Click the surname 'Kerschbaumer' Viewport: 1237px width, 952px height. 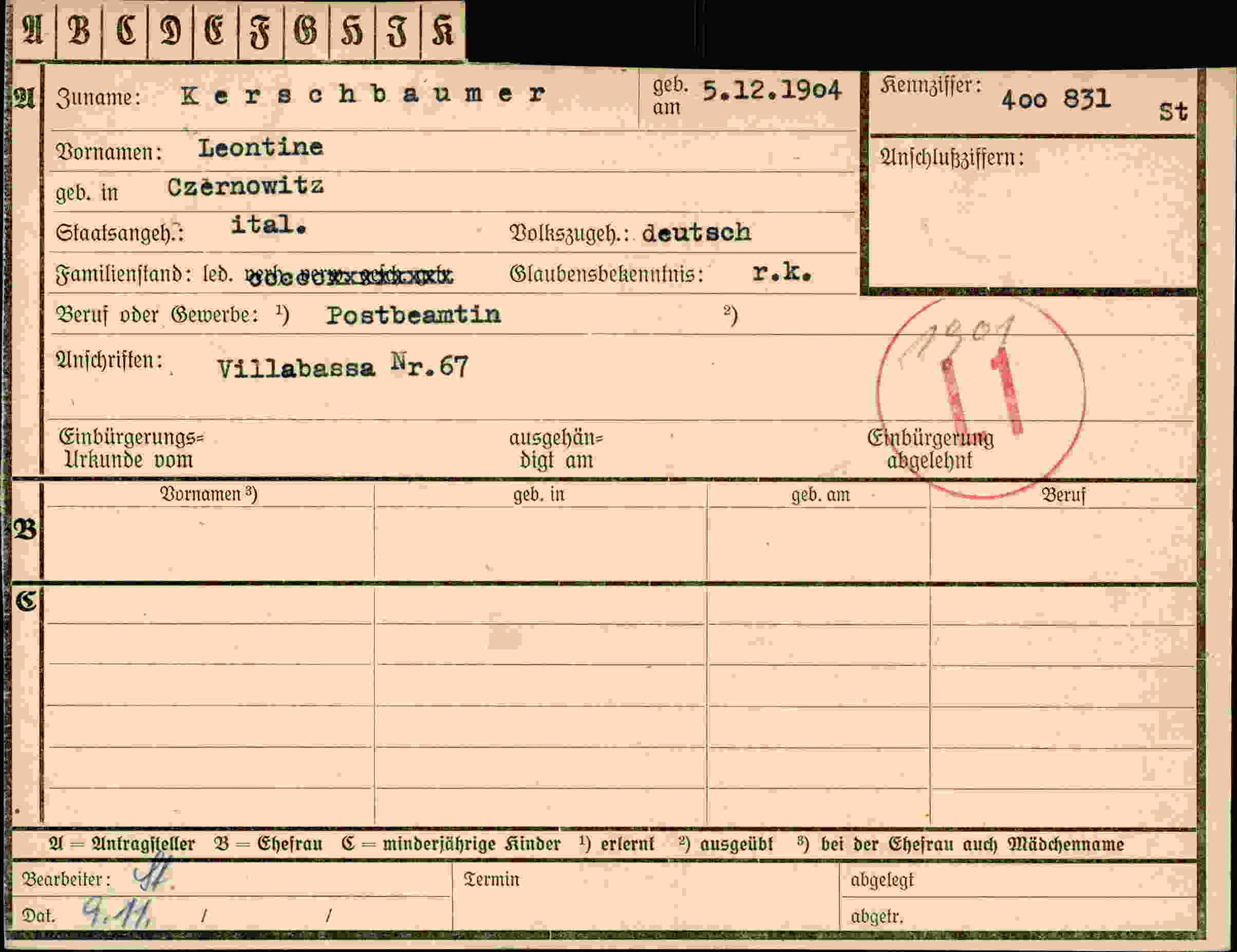pos(363,94)
